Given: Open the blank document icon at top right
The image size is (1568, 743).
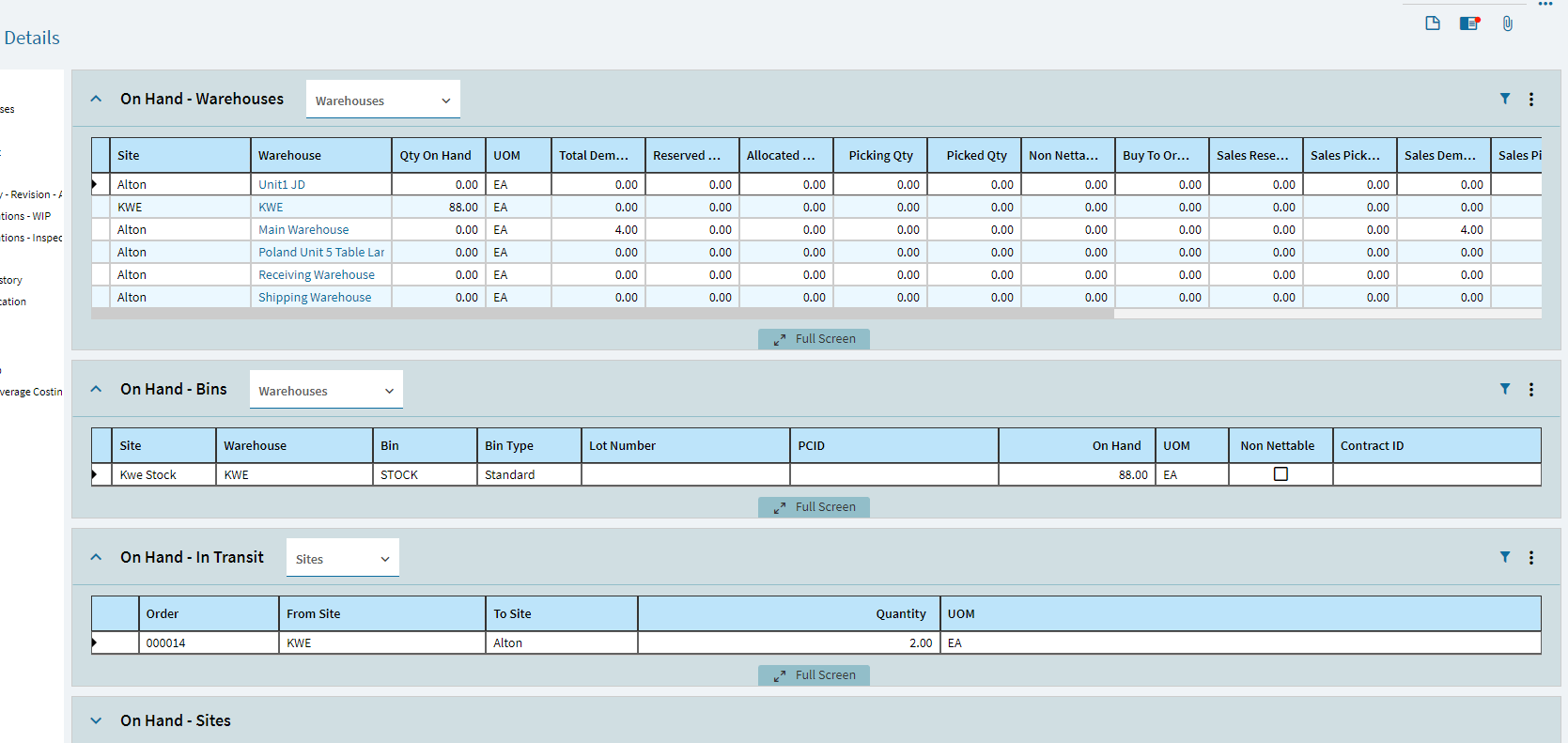Looking at the screenshot, I should tap(1433, 23).
